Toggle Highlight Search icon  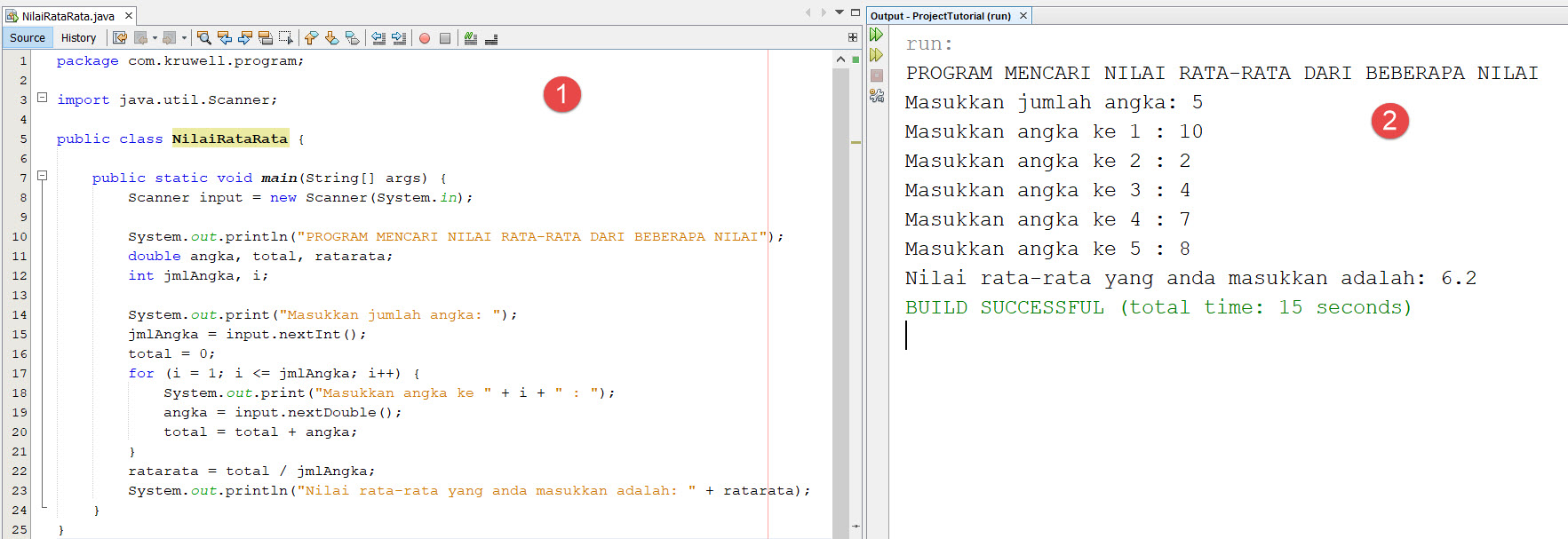(265, 38)
